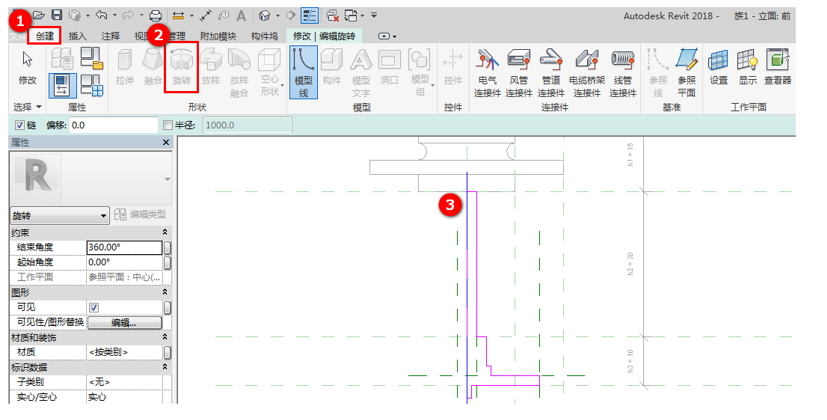Select the 修改 arrow tool in the ribbon

(x=27, y=68)
